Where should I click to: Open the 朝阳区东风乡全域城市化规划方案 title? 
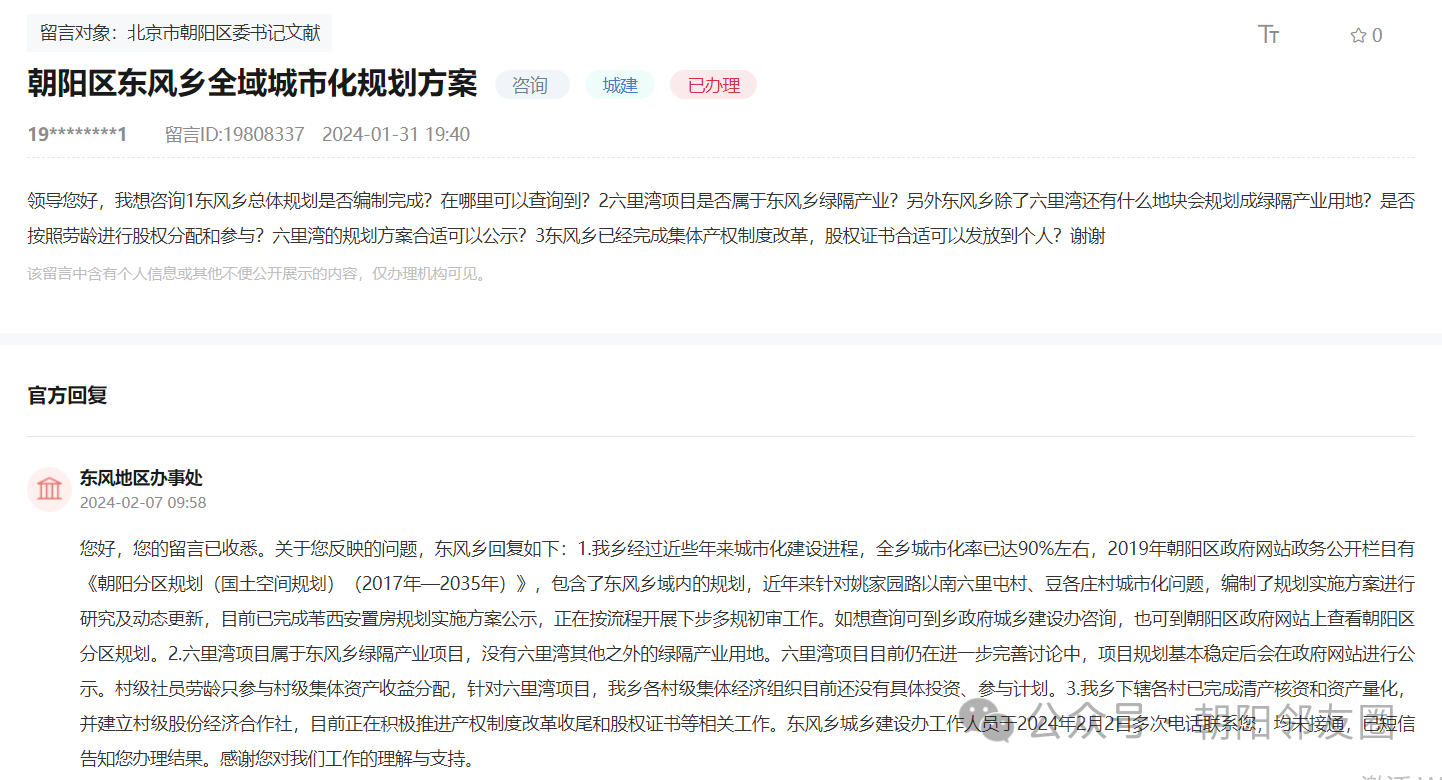tap(252, 84)
